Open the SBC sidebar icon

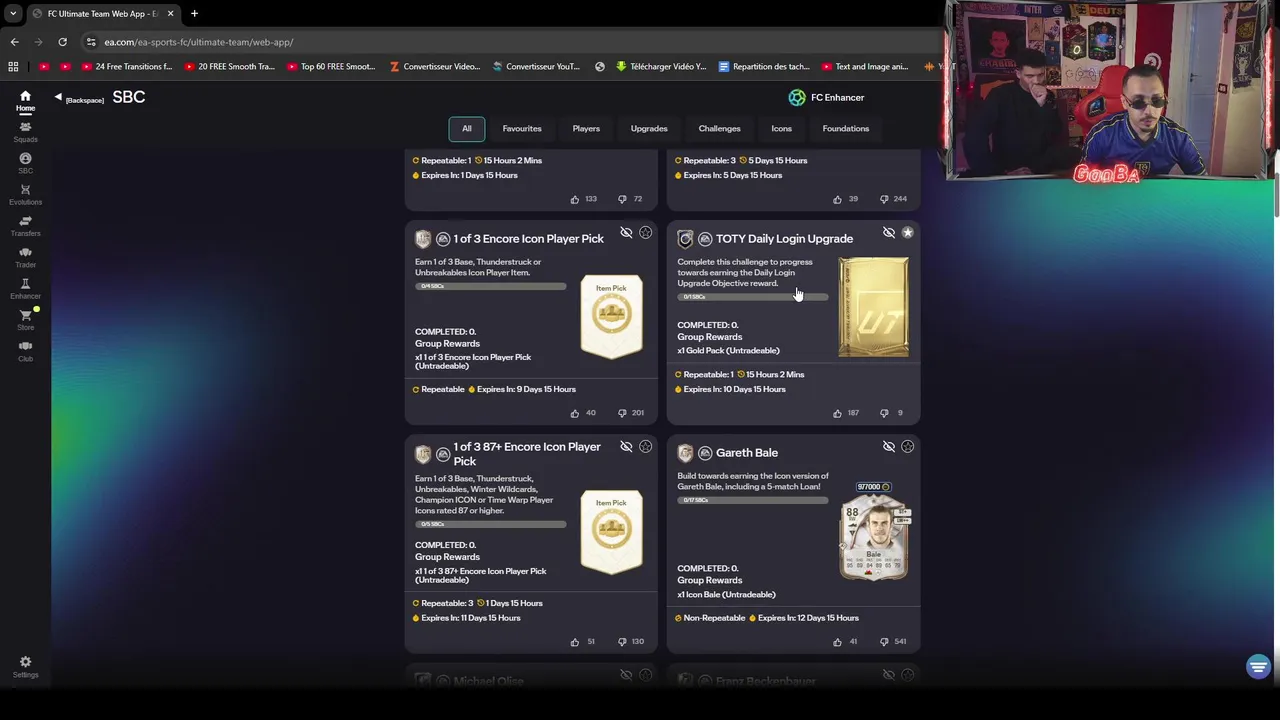click(25, 163)
